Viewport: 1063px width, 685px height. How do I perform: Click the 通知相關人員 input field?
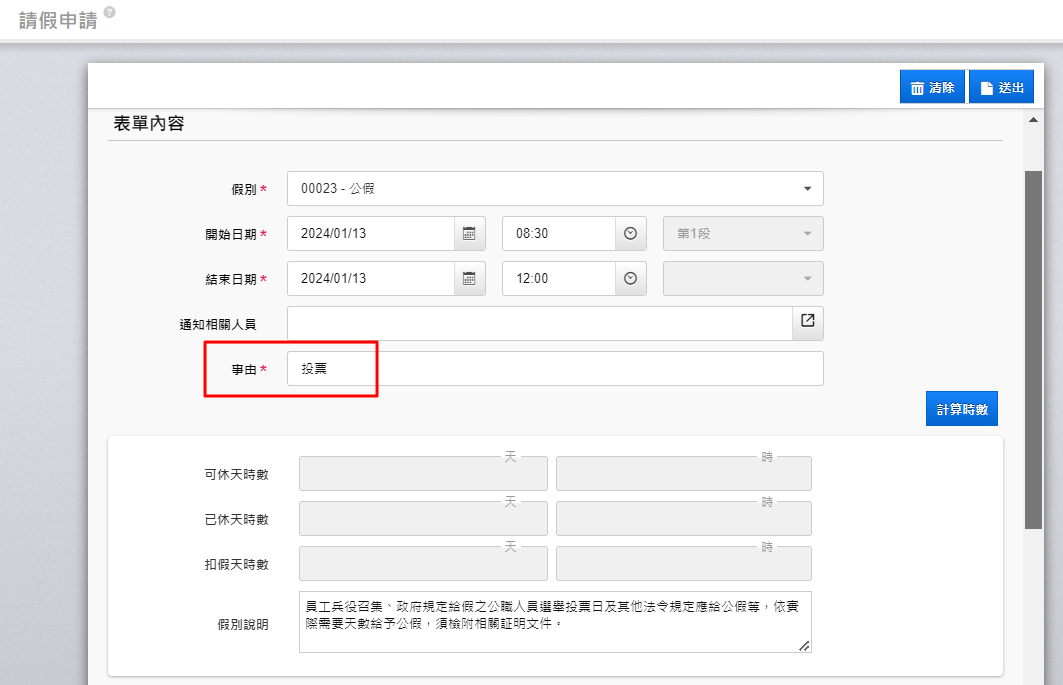[x=539, y=323]
